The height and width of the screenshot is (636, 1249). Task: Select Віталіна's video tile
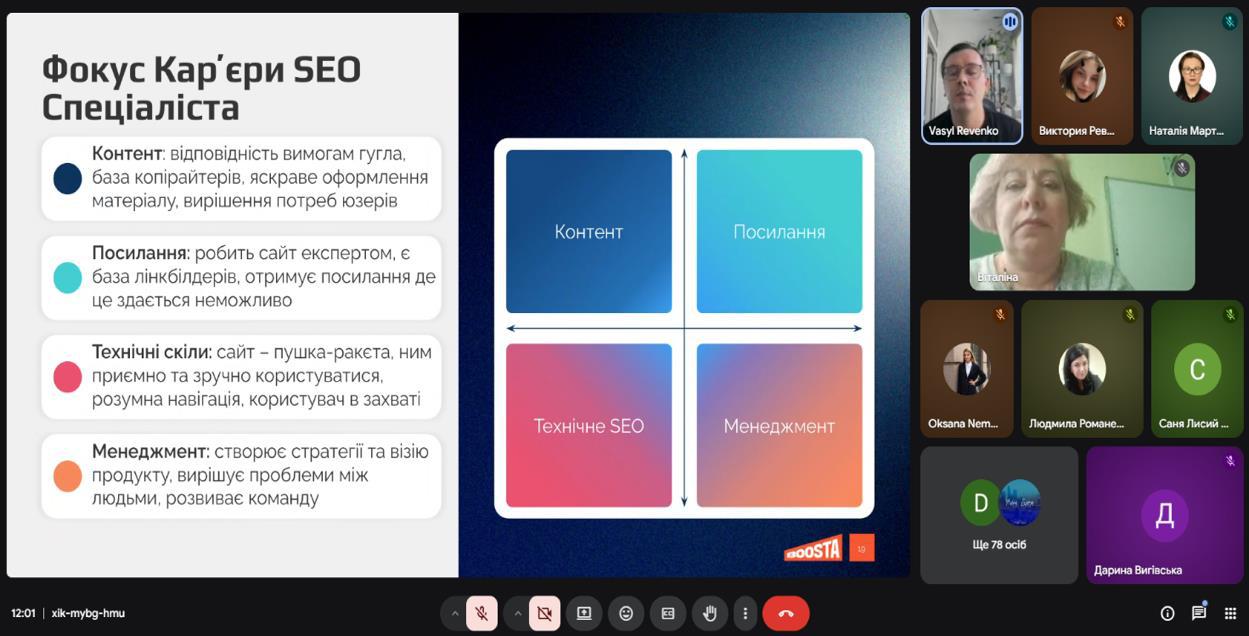[x=1082, y=221]
